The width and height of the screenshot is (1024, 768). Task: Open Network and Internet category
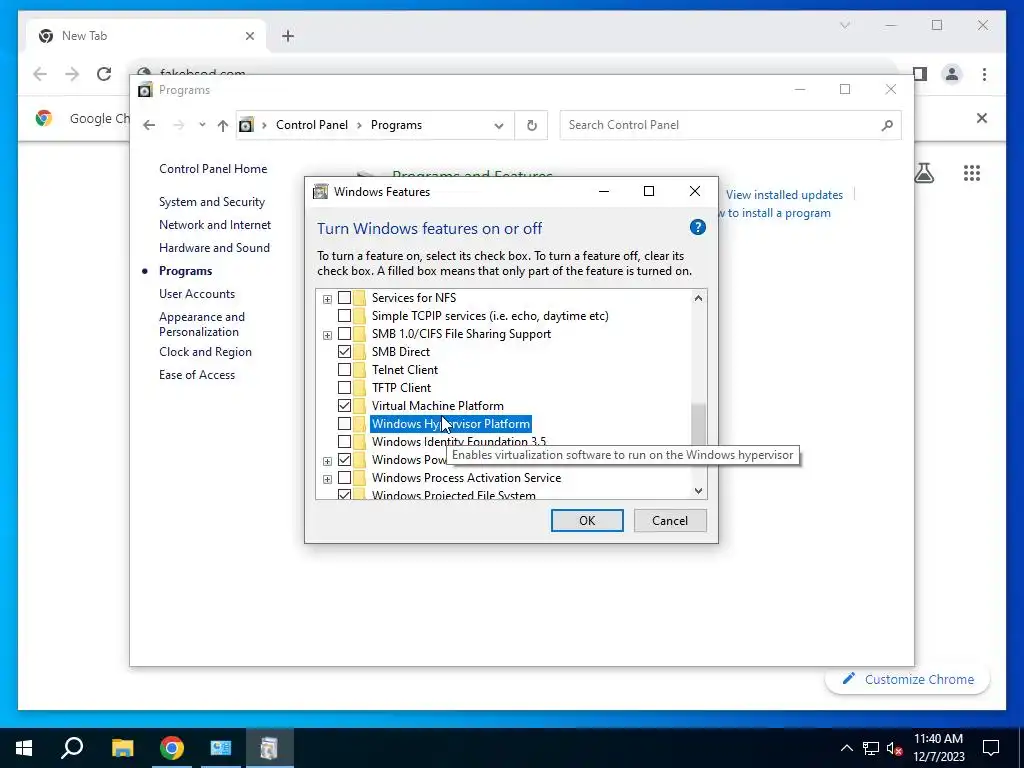pos(214,225)
